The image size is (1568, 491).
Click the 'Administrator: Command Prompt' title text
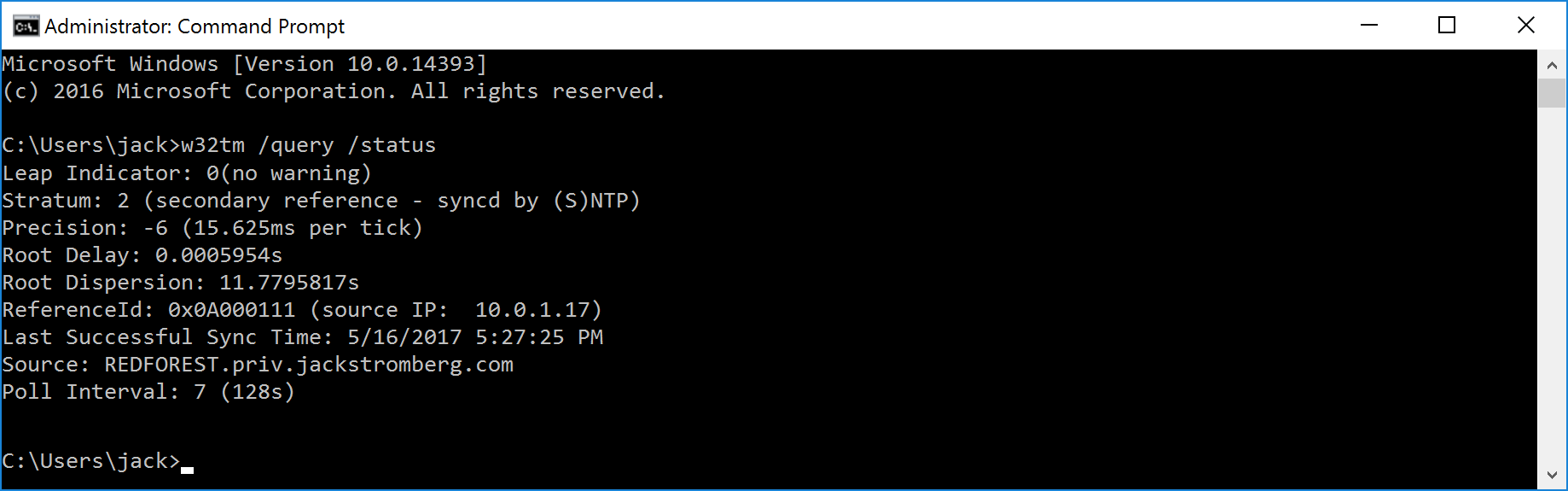(x=195, y=26)
